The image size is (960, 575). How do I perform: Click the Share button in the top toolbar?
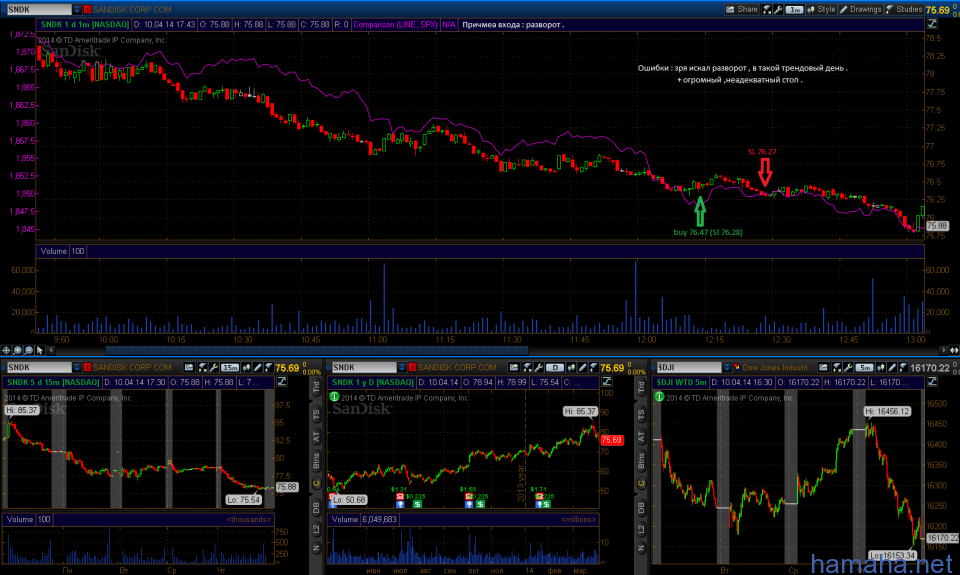740,8
